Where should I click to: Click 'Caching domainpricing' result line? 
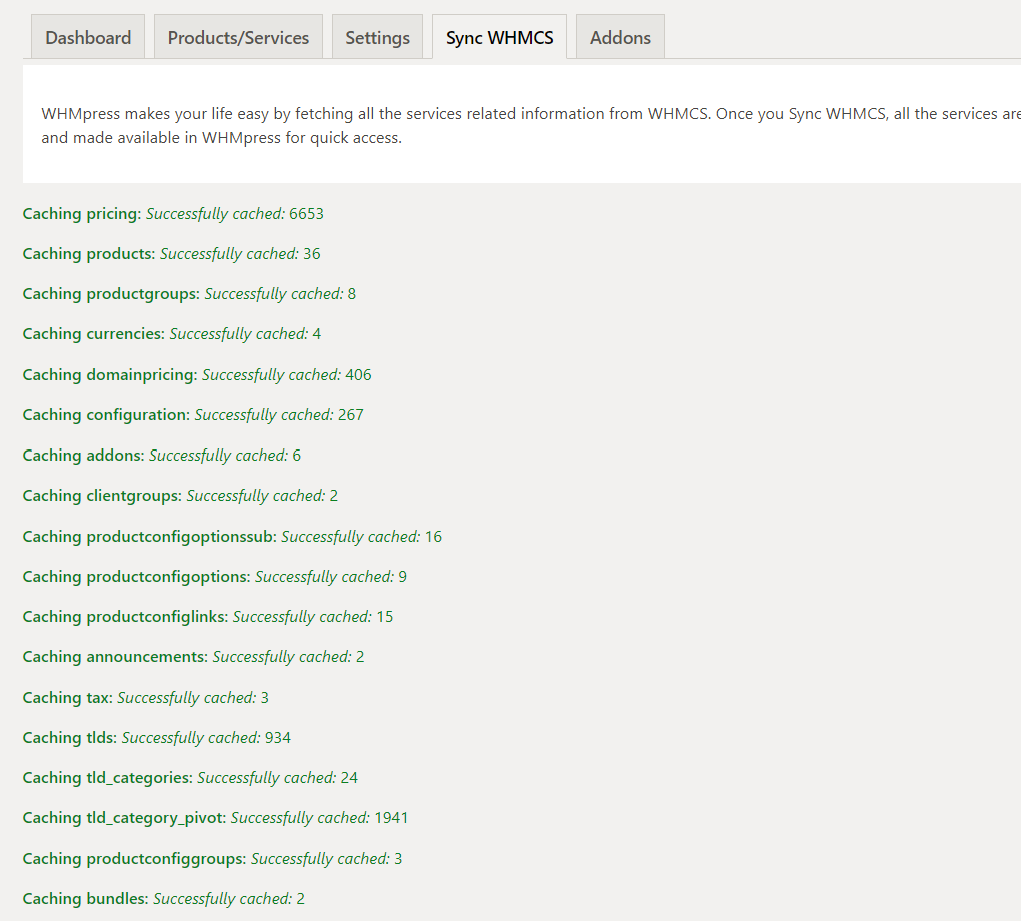coord(197,375)
